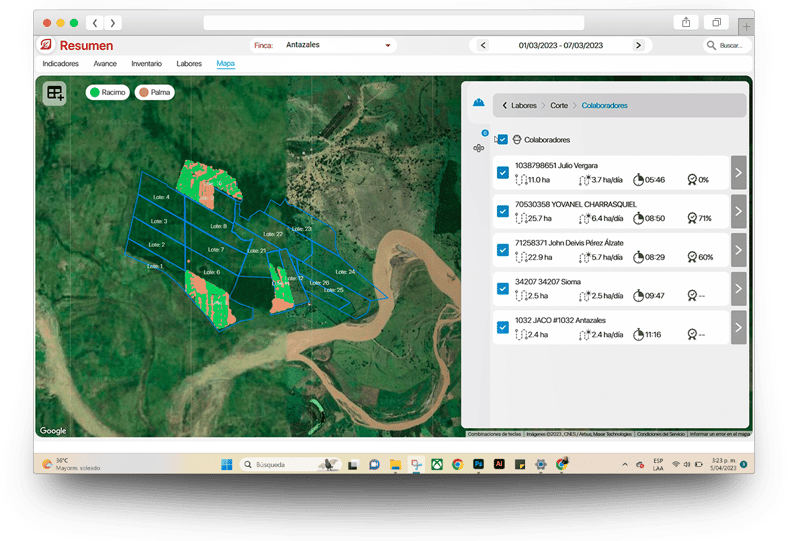
Task: Open the Inventario tab
Action: coord(147,64)
